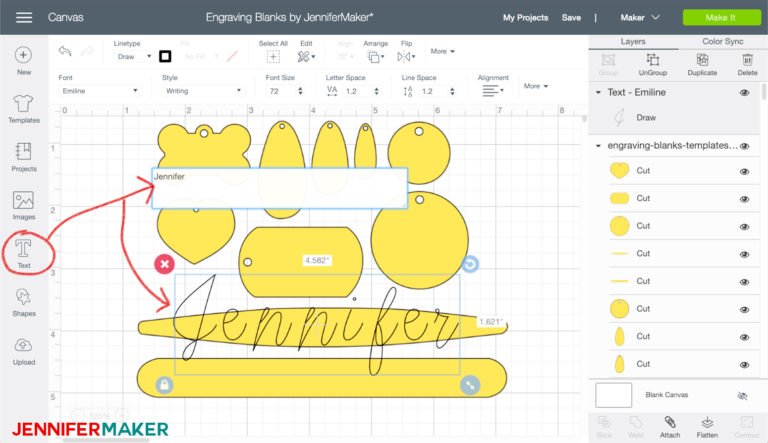Toggle visibility of the second circle Cut layer
Image resolution: width=768 pixels, height=443 pixels.
(744, 309)
